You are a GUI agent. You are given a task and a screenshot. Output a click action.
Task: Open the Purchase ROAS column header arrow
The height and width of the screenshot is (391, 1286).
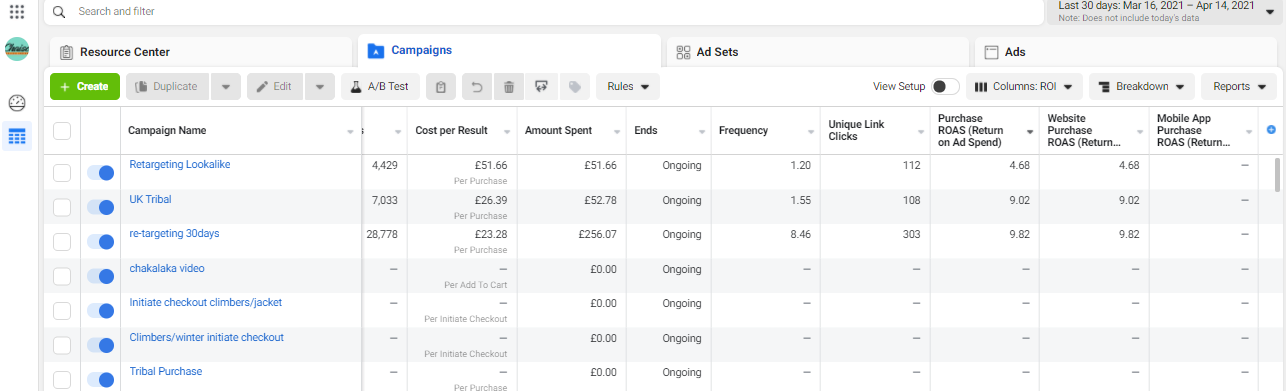click(x=1029, y=131)
